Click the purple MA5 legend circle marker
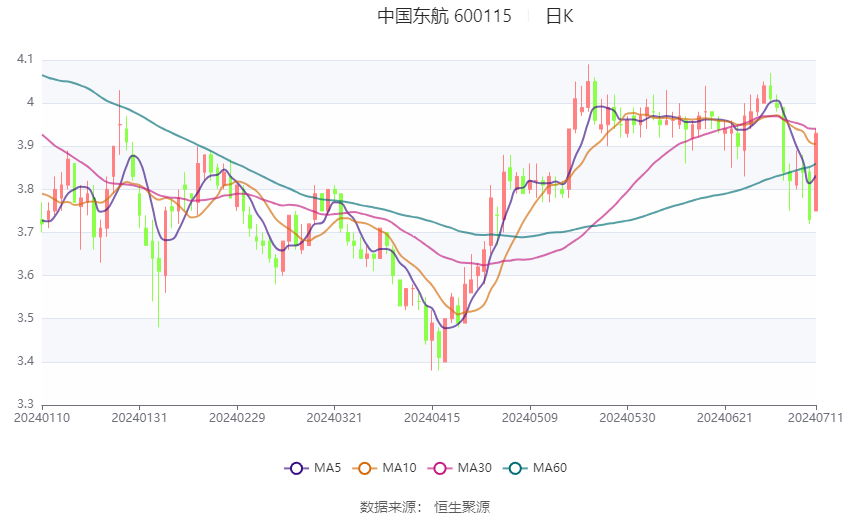Screen dimensions: 850x517 295,468
